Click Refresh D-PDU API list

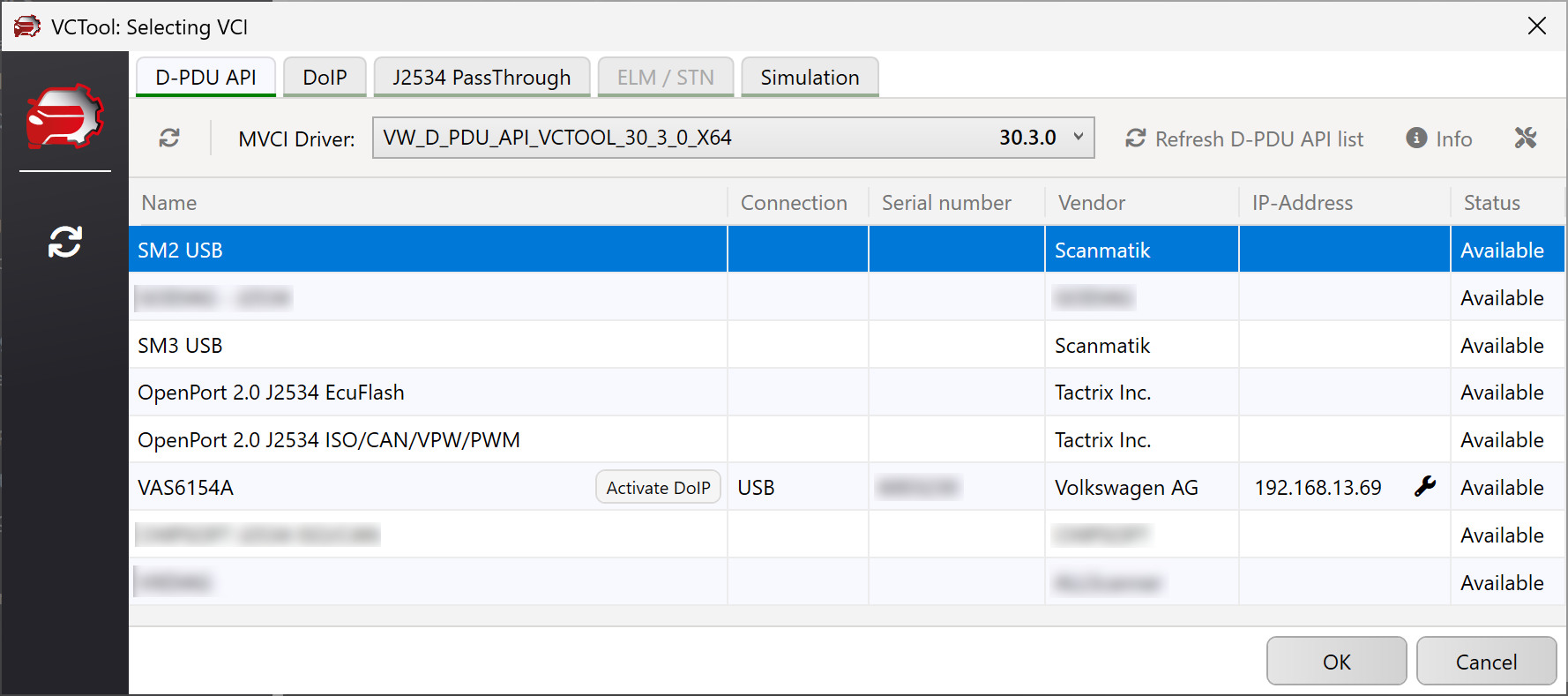coord(1244,138)
